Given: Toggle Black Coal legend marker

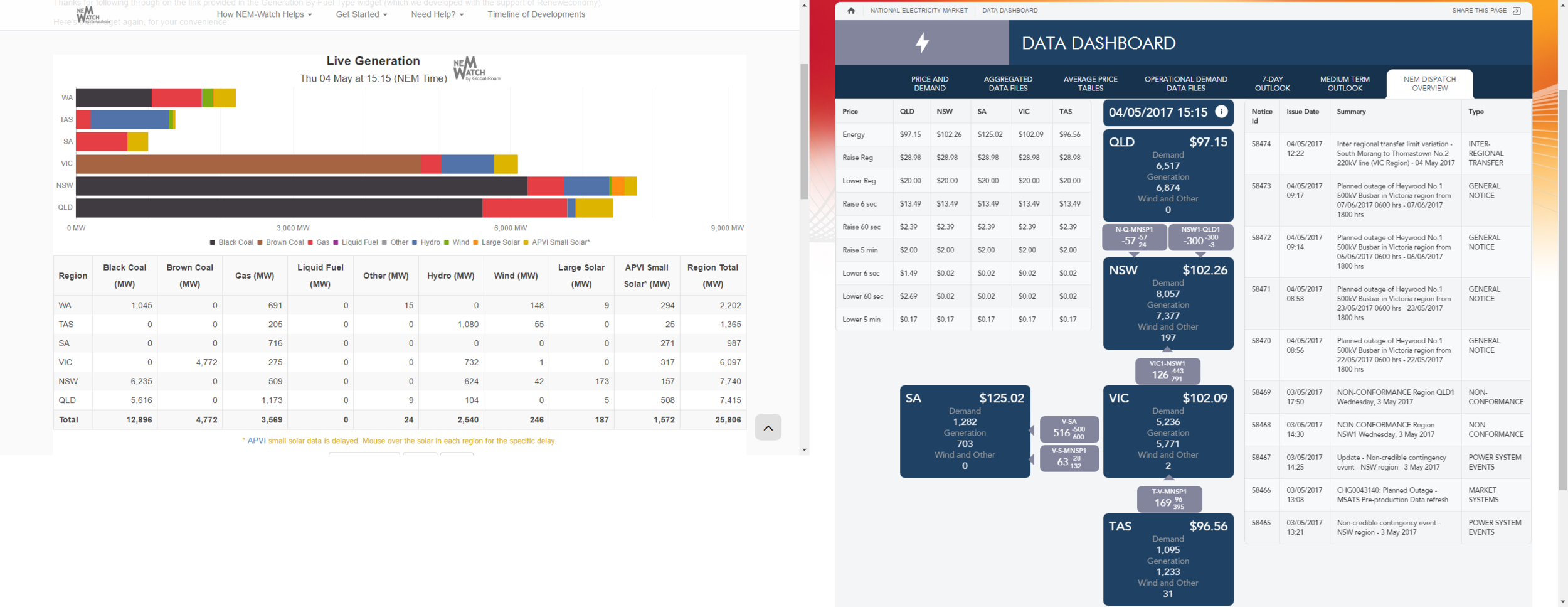Looking at the screenshot, I should click(213, 242).
